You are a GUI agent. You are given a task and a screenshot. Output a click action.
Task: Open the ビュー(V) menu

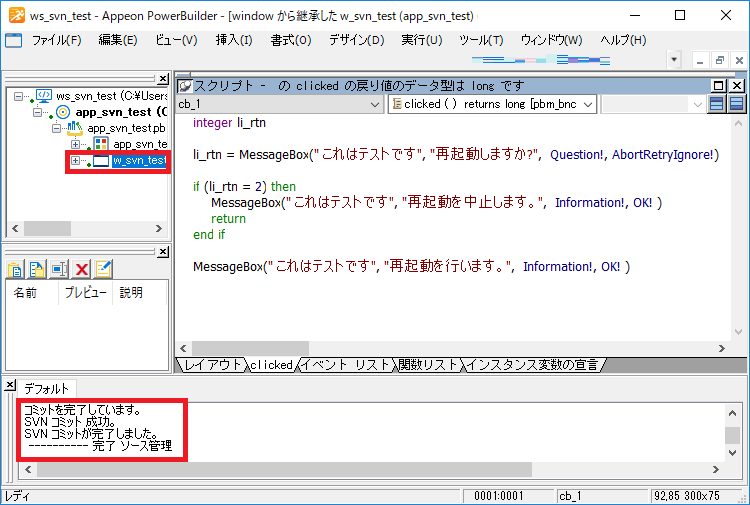176,40
